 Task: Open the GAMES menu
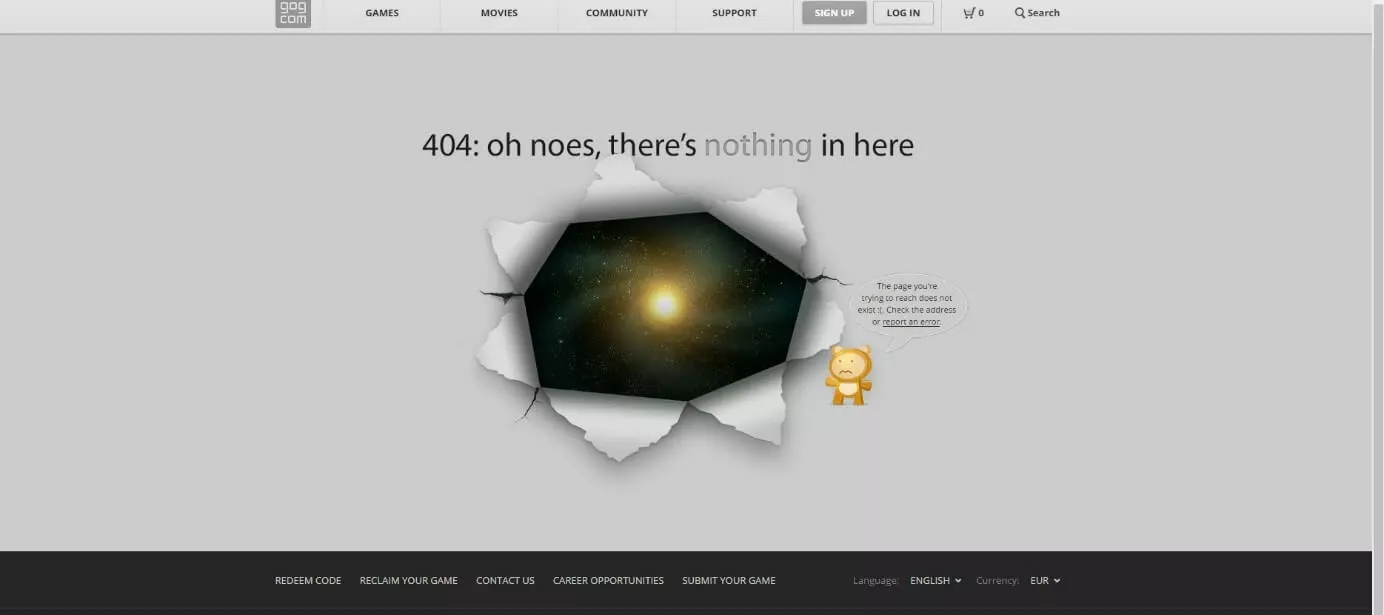click(382, 13)
